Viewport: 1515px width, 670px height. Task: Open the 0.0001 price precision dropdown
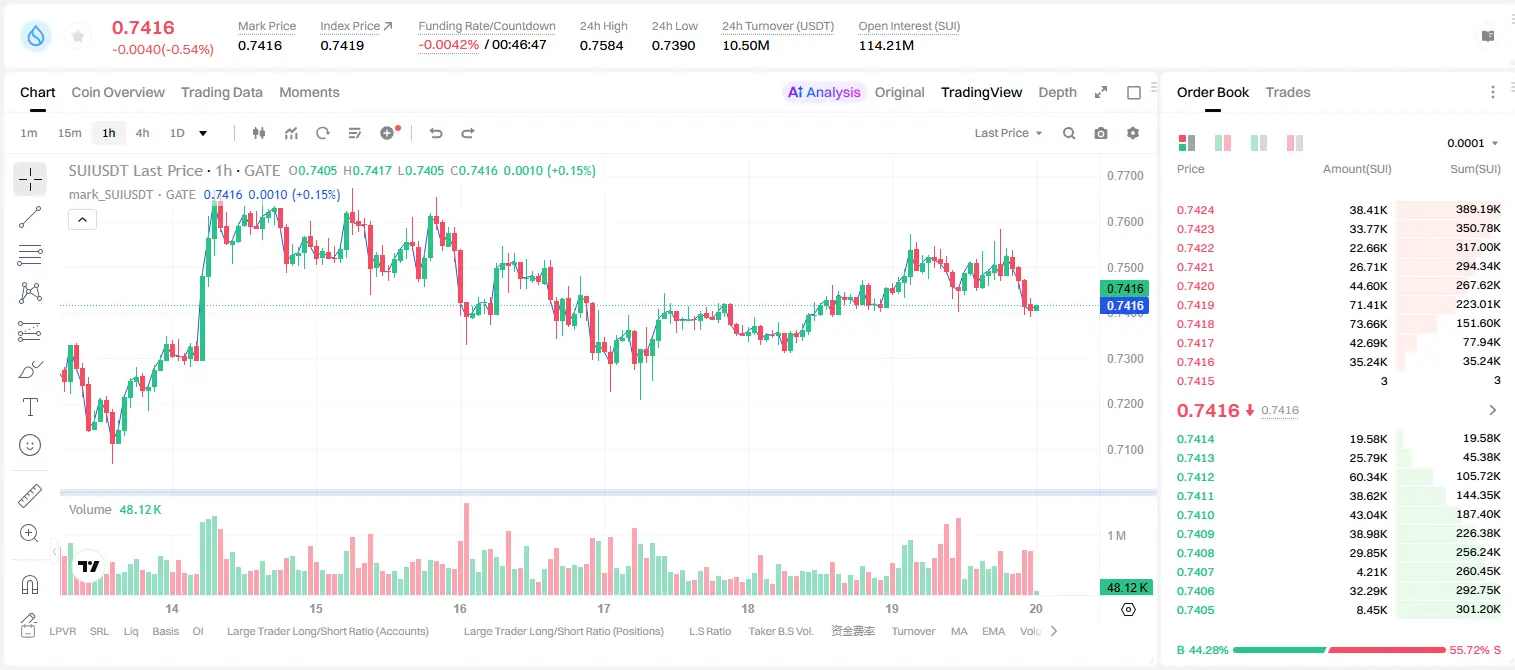1473,143
